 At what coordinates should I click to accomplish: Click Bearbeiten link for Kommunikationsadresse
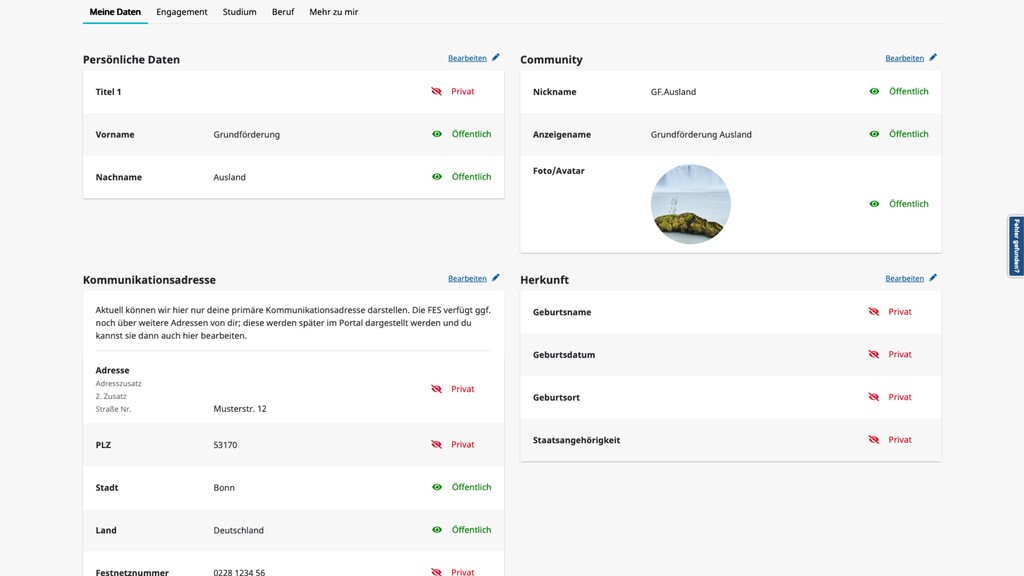(x=467, y=278)
